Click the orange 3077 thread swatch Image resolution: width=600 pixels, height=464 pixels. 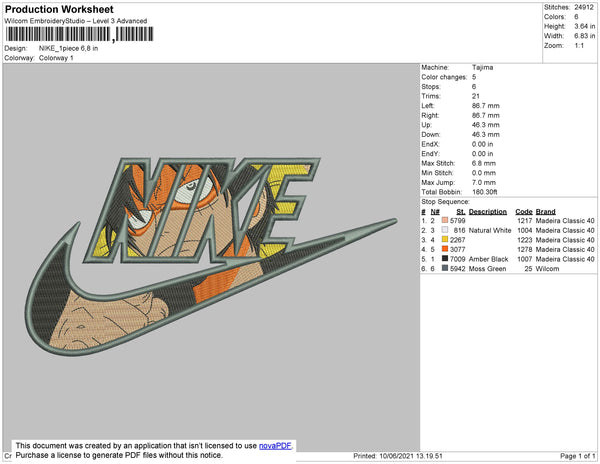point(445,249)
